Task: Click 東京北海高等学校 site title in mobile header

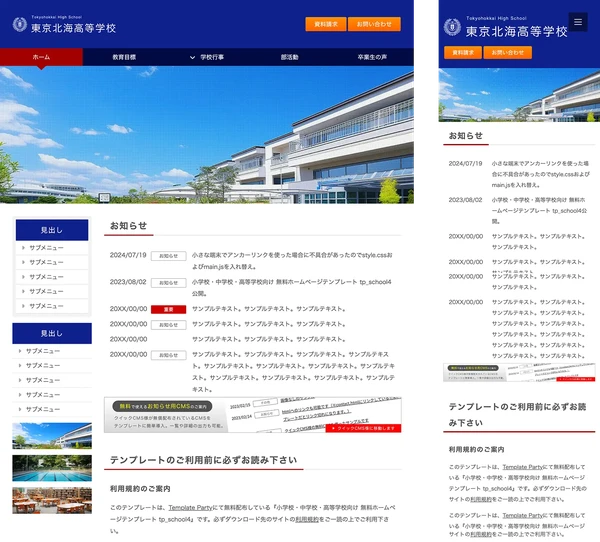Action: coord(516,31)
